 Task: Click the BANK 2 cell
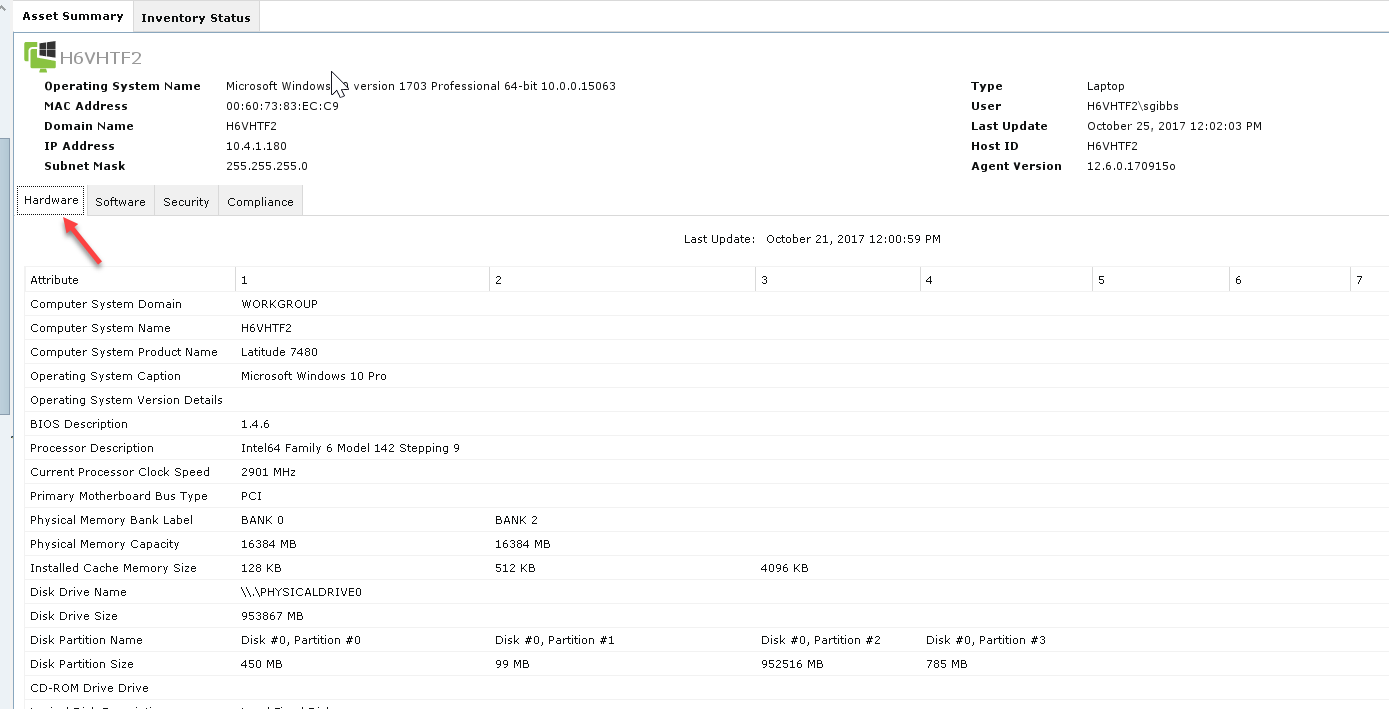click(x=516, y=520)
